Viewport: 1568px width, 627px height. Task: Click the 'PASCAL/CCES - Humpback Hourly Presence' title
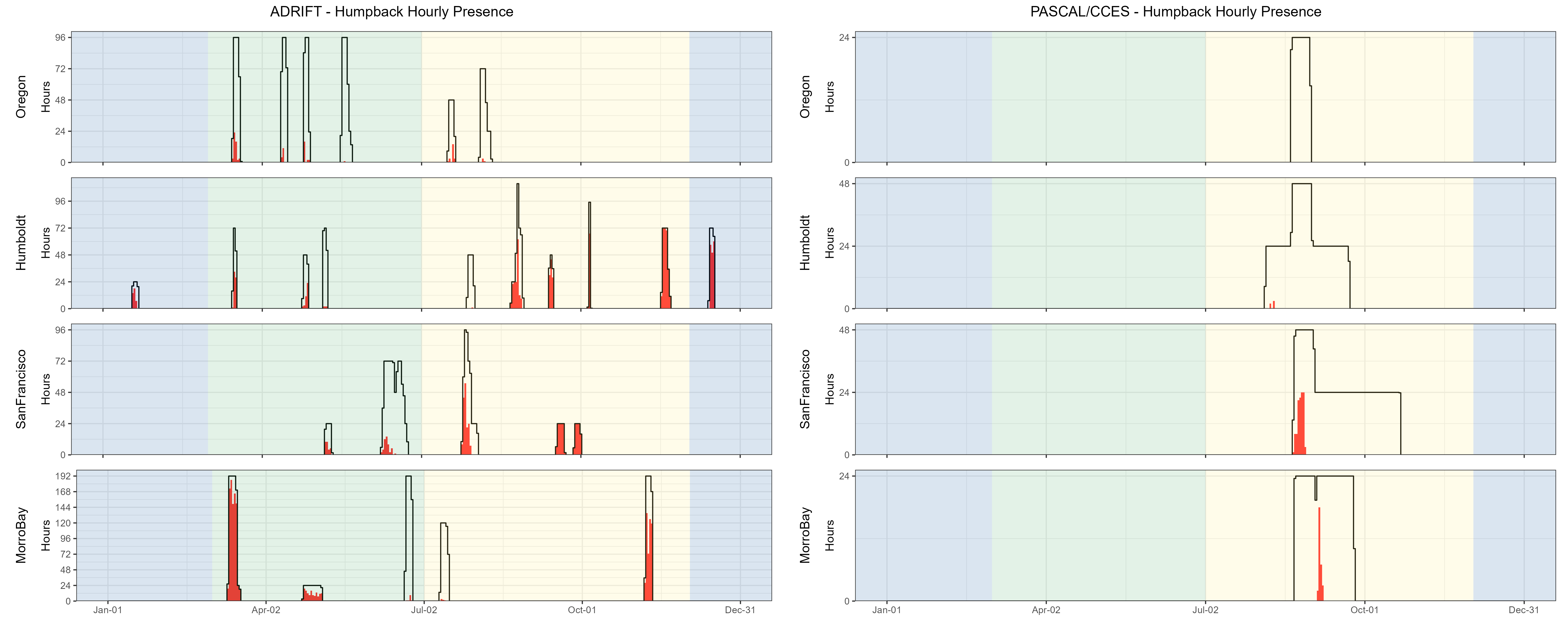[1175, 11]
